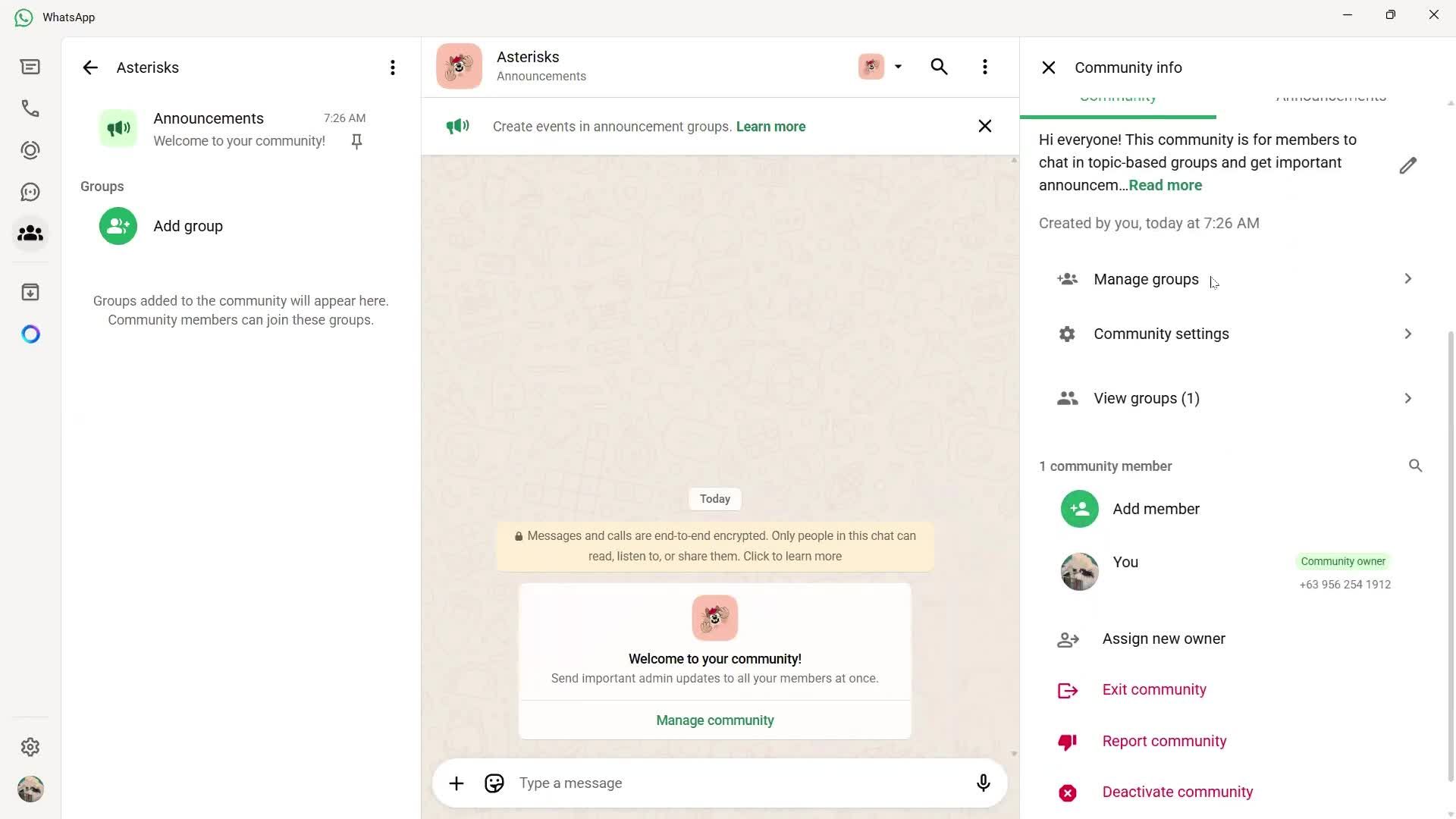Open the Status panel
1456x819 pixels.
[x=30, y=150]
